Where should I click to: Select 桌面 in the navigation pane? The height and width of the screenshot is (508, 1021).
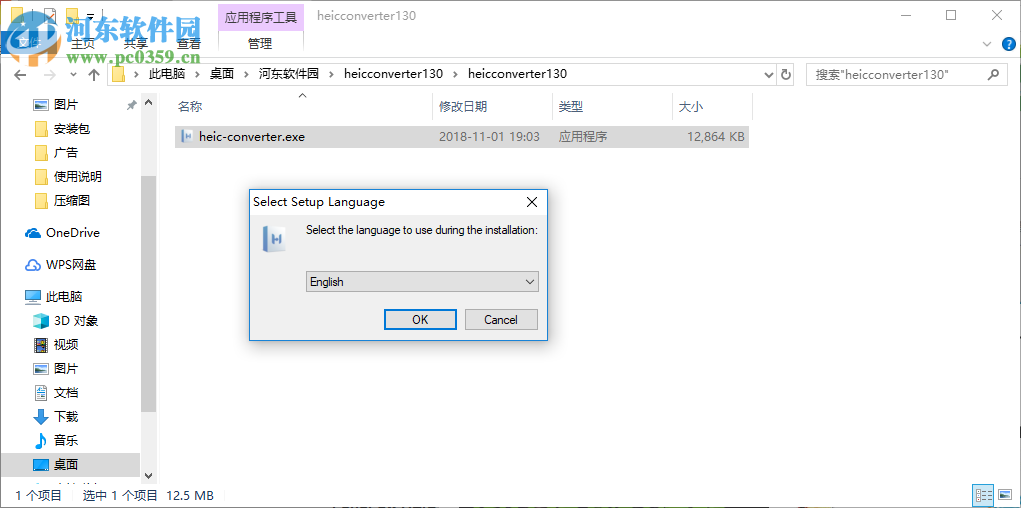click(66, 464)
